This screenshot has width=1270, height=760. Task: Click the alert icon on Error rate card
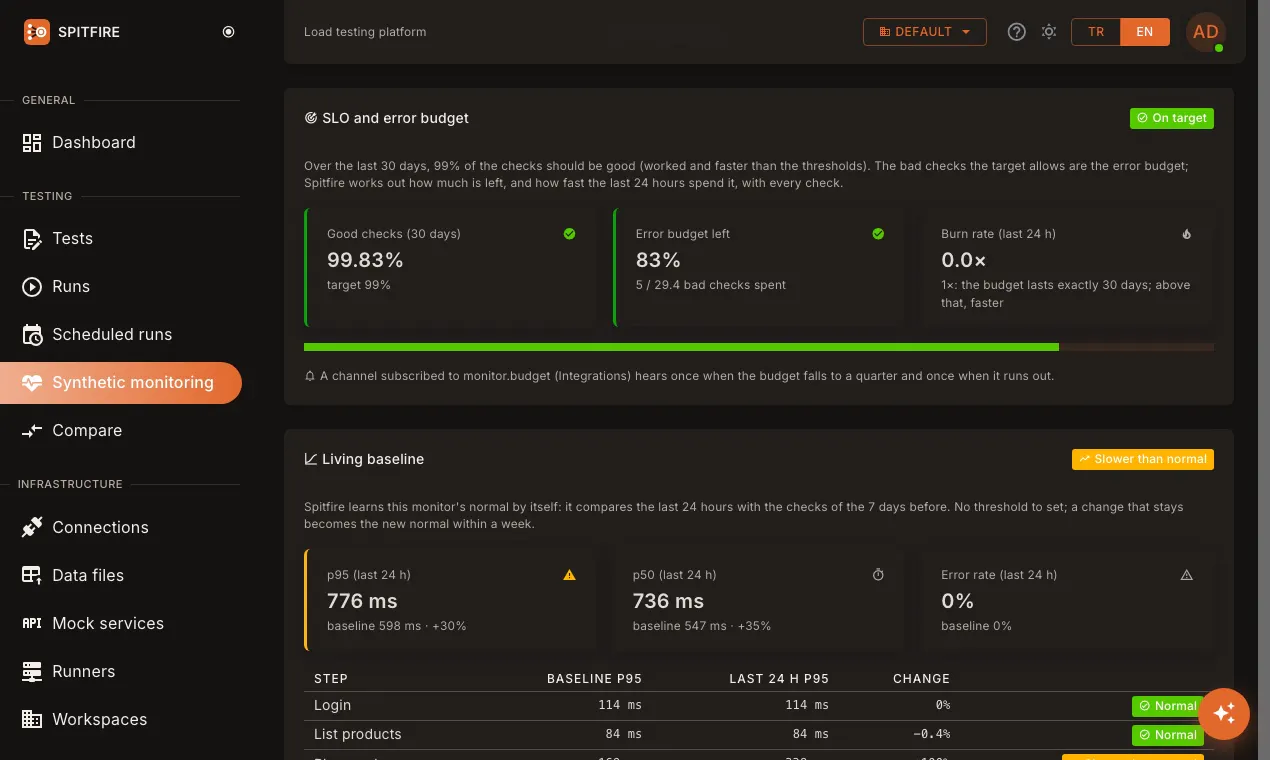point(1187,575)
